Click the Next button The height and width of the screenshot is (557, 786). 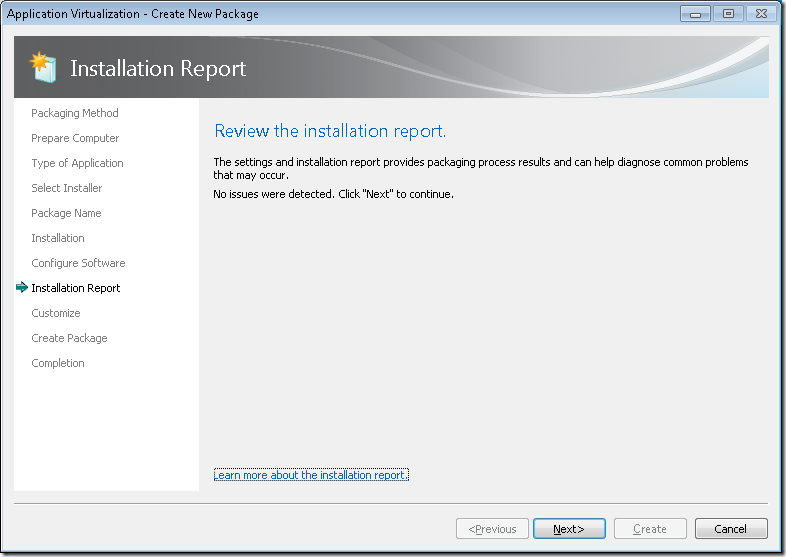(x=569, y=528)
